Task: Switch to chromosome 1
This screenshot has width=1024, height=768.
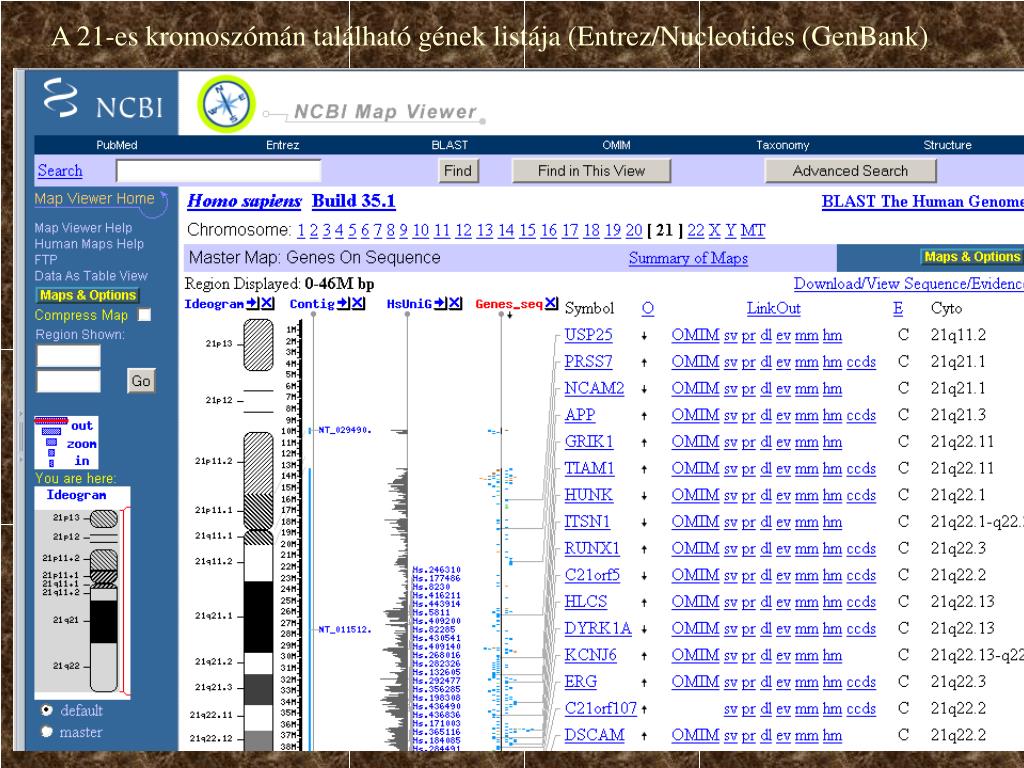Action: 301,231
